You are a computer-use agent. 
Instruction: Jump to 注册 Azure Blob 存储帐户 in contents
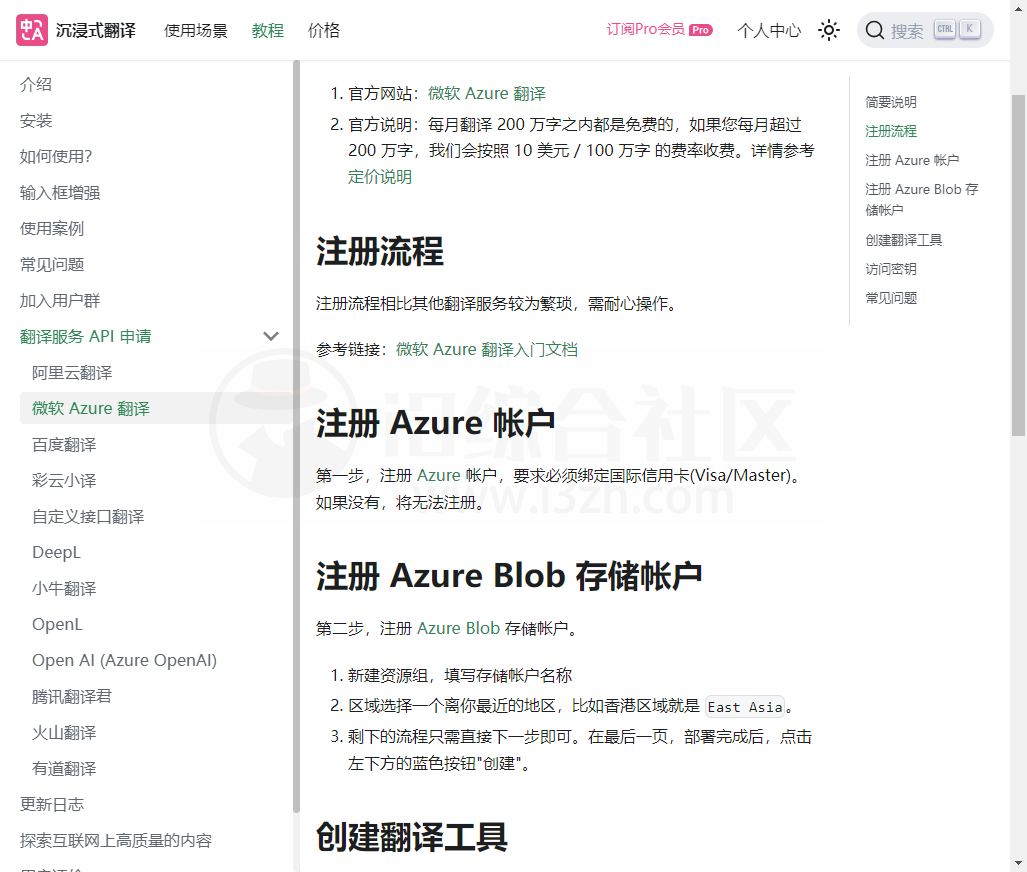tap(922, 199)
